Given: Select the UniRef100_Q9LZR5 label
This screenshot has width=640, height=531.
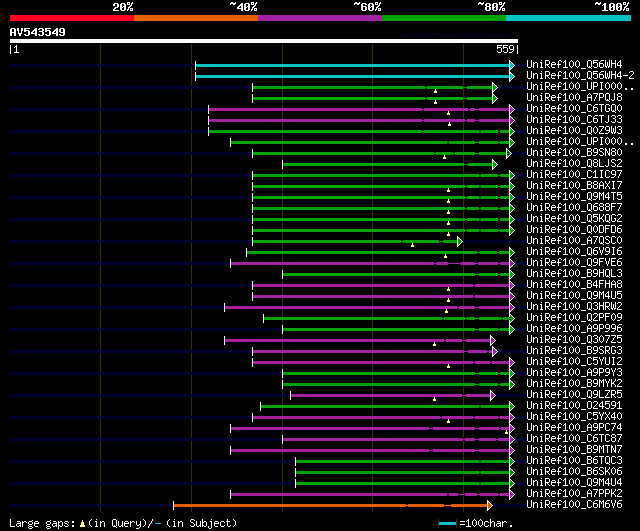Looking at the screenshot, I should [574, 395].
